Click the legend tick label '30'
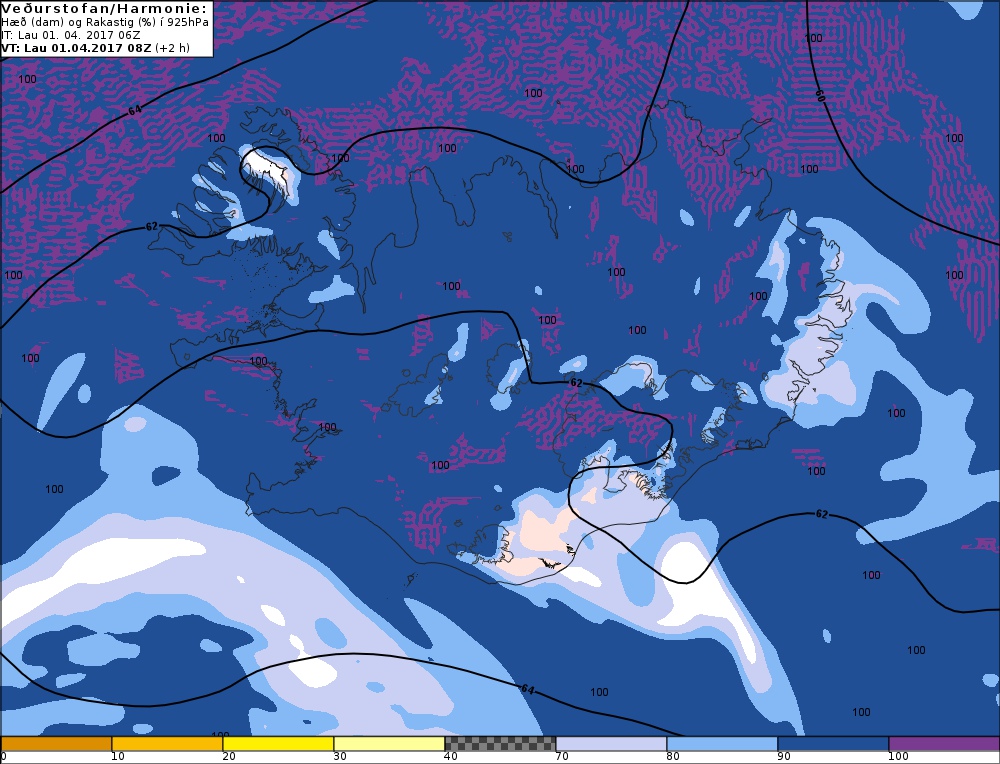The width and height of the screenshot is (1000, 764). (340, 756)
